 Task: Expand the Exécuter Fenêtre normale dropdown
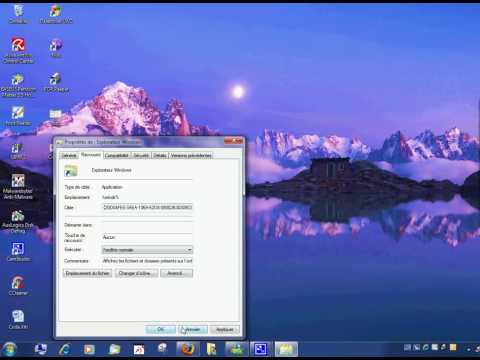tap(147, 250)
